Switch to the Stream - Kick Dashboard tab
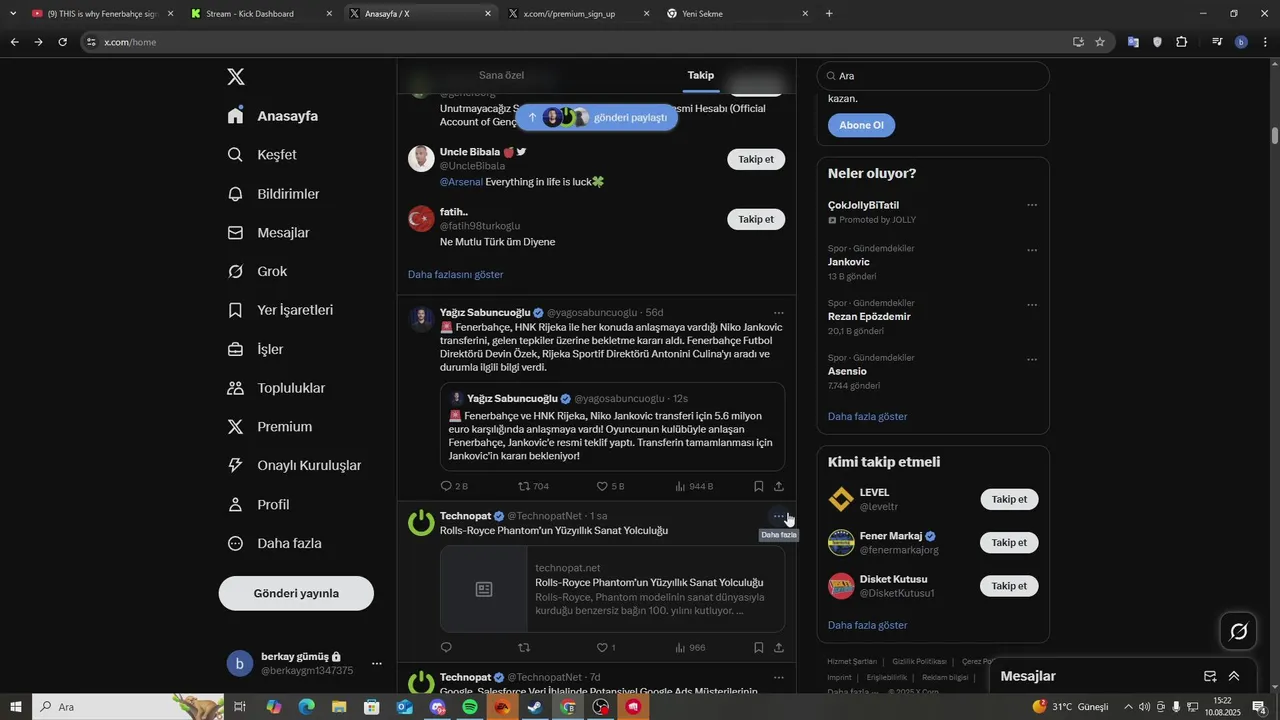This screenshot has height=720, width=1280. tap(260, 14)
